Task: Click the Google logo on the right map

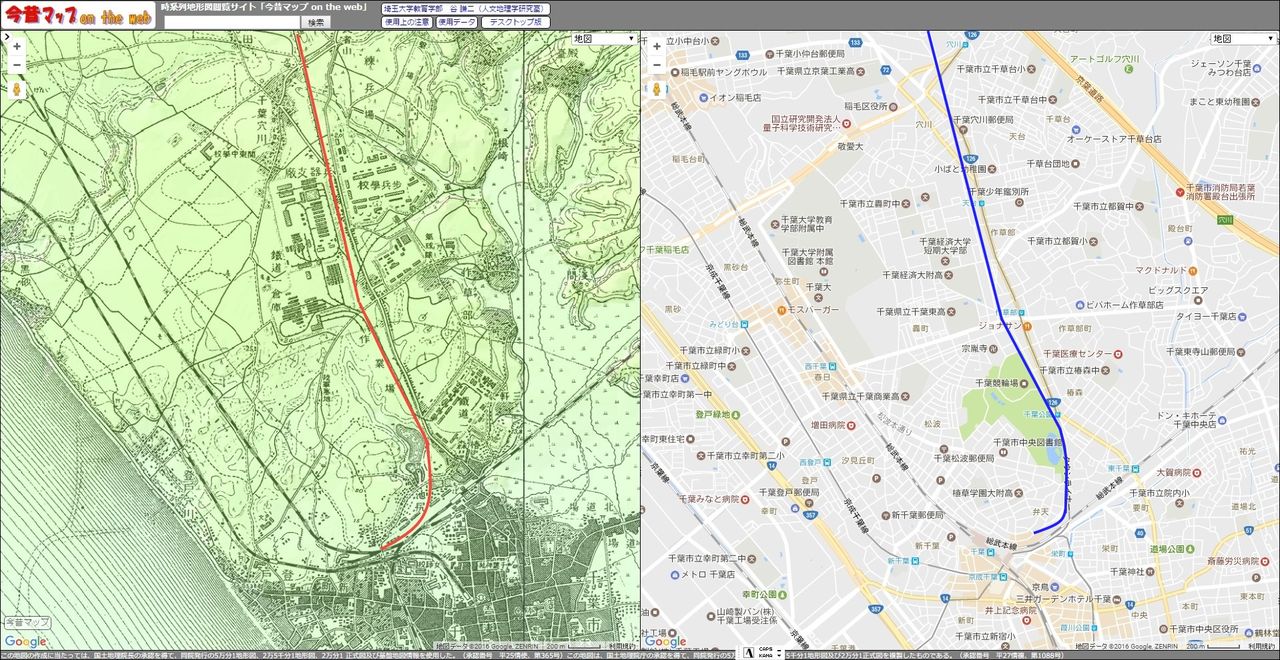Action: (x=663, y=641)
